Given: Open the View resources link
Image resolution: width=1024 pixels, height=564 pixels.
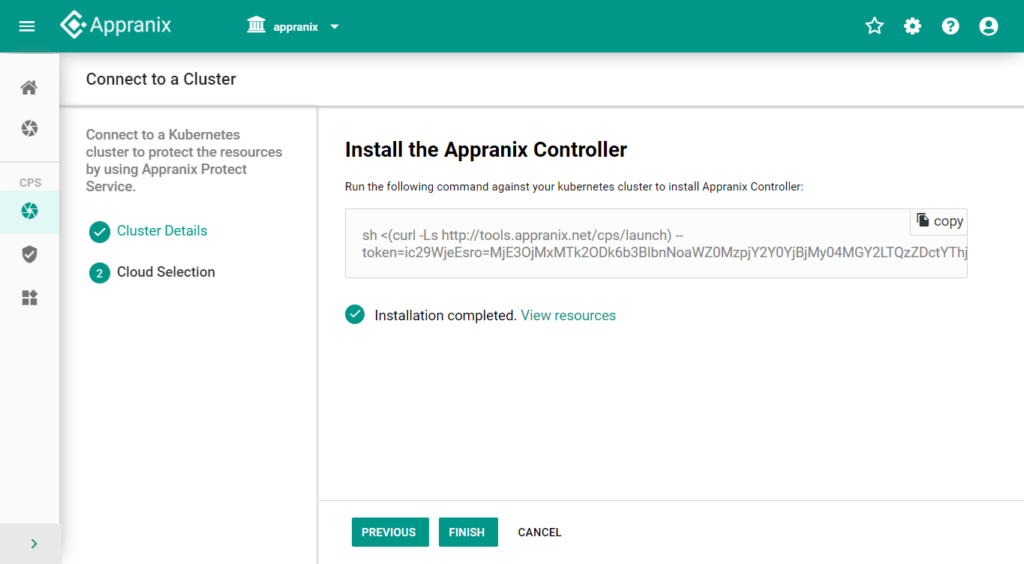Looking at the screenshot, I should coord(568,315).
